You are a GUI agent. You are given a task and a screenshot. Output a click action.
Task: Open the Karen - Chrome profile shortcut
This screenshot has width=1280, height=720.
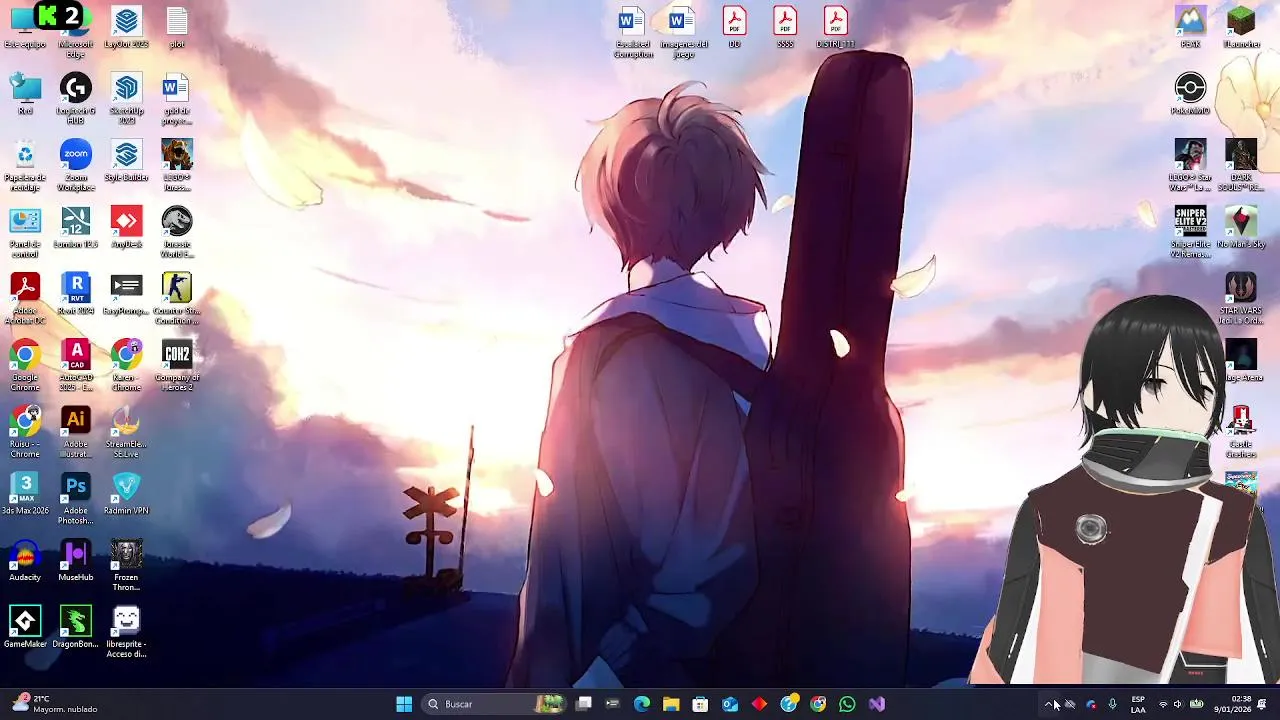pyautogui.click(x=126, y=364)
